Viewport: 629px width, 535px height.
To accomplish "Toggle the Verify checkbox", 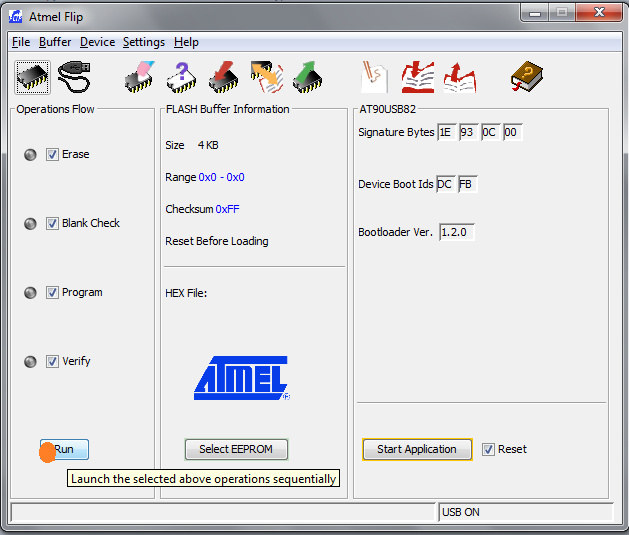I will pyautogui.click(x=52, y=361).
